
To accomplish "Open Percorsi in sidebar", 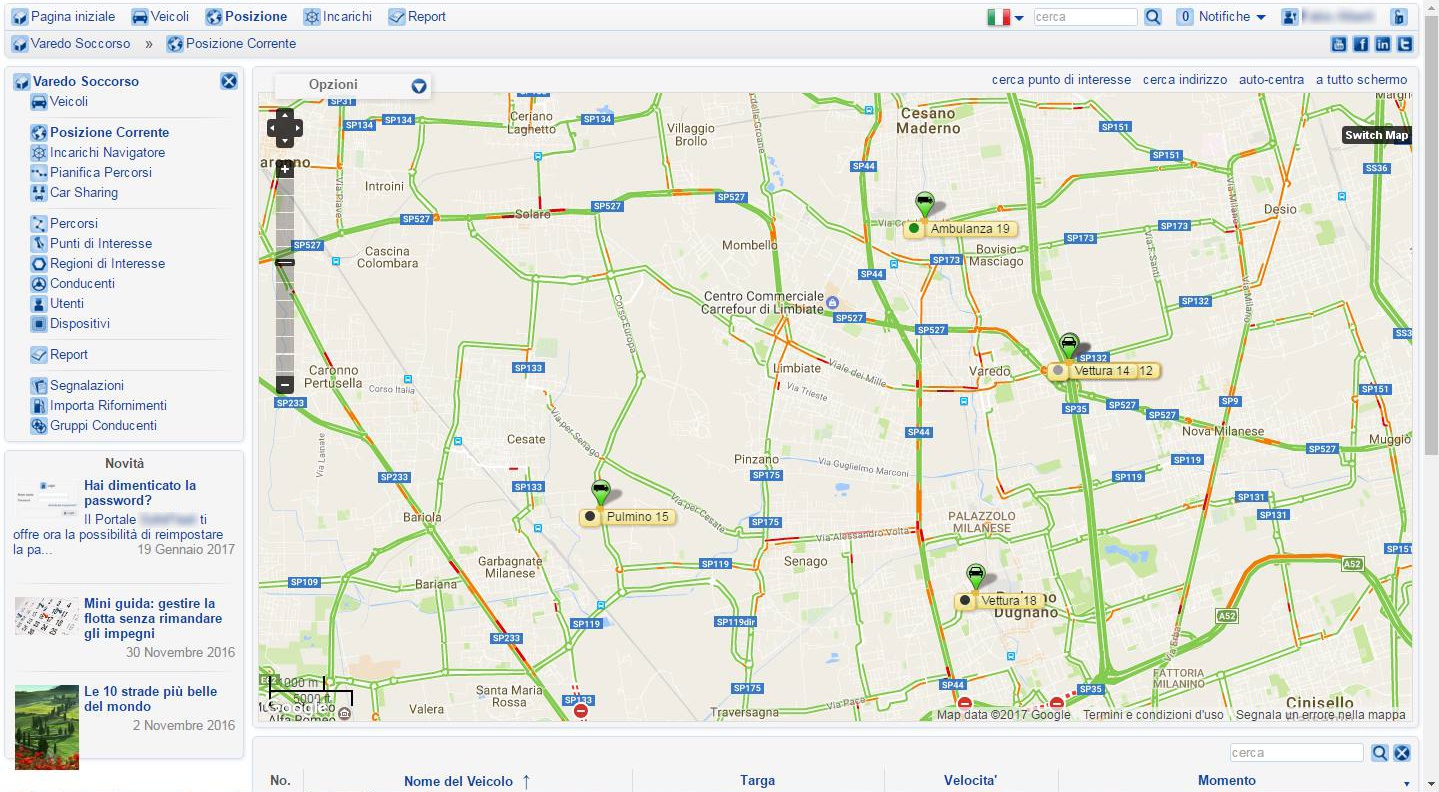I will (64, 224).
